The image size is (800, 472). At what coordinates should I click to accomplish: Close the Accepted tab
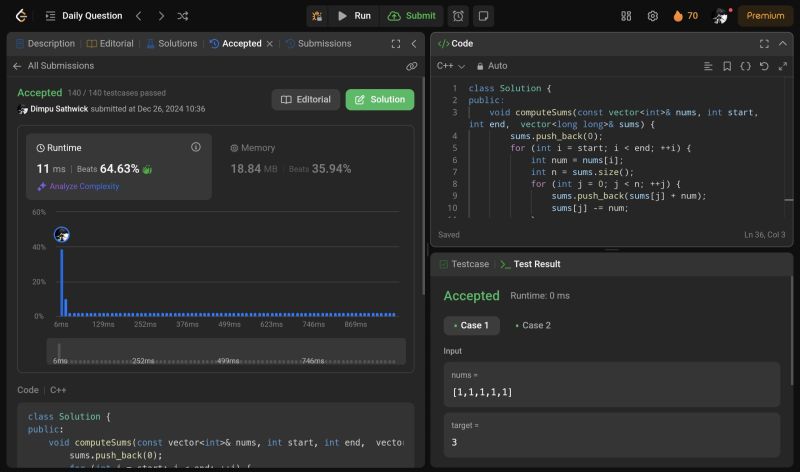click(x=270, y=44)
